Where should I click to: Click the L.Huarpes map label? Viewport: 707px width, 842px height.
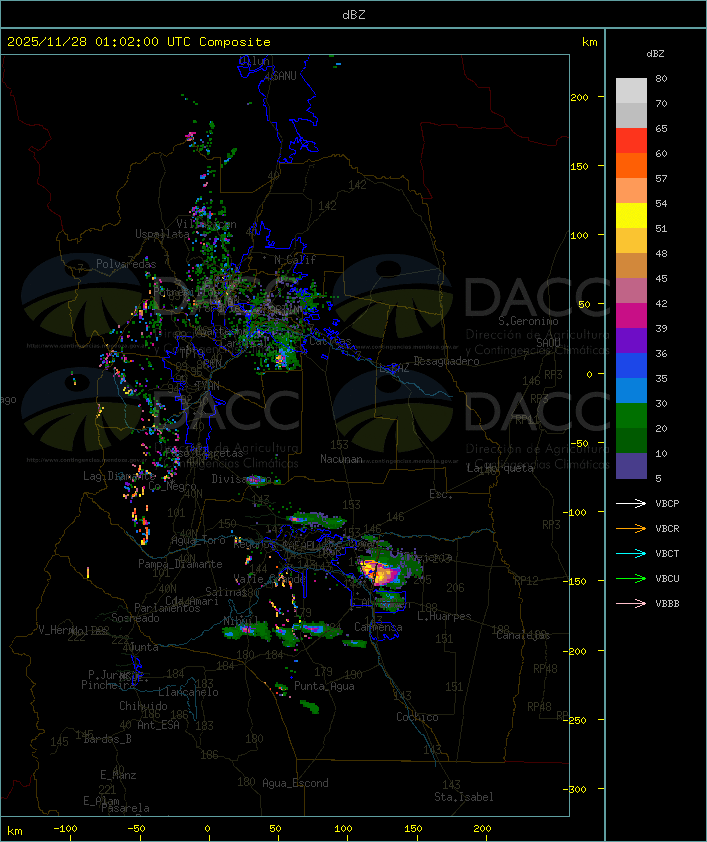[444, 616]
